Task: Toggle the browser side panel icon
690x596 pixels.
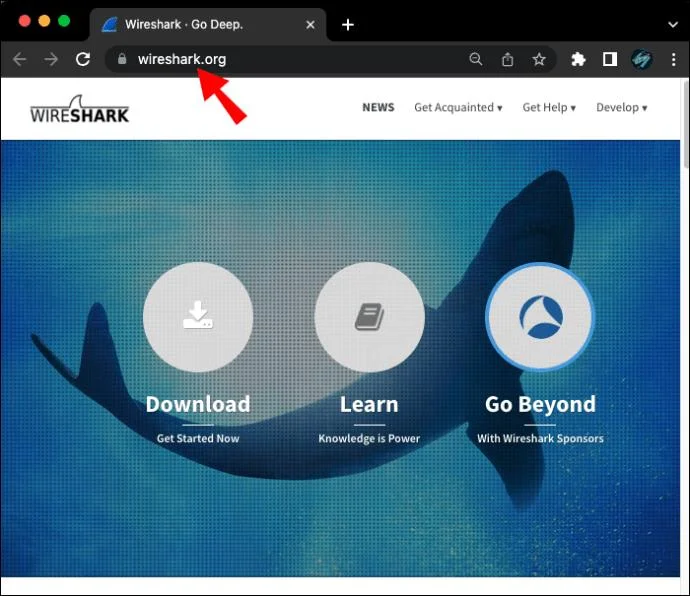Action: (x=610, y=59)
